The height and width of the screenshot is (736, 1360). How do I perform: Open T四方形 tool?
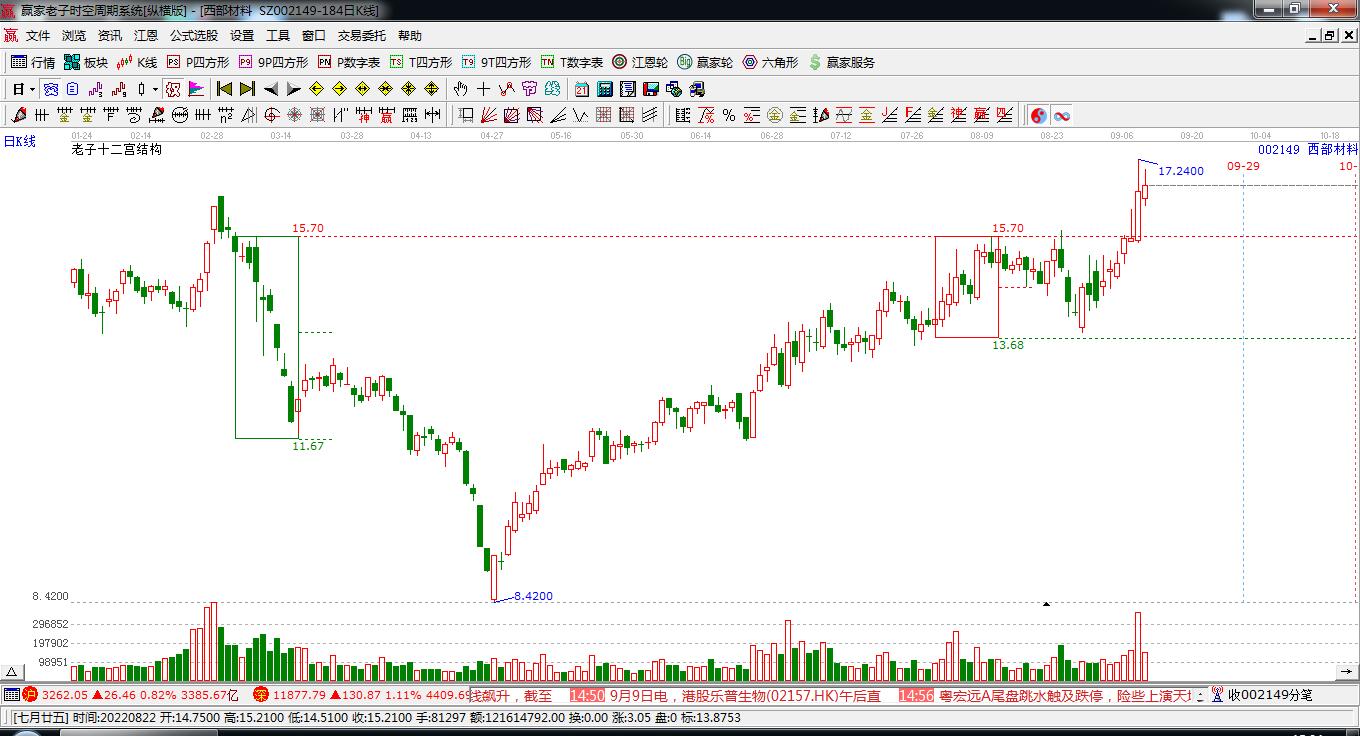point(421,62)
